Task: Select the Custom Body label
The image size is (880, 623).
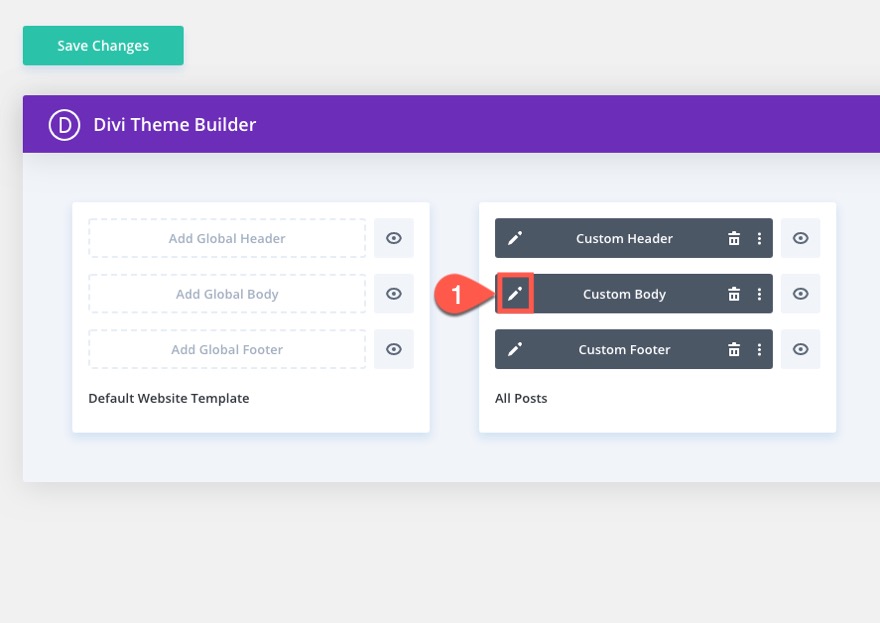Action: [624, 294]
